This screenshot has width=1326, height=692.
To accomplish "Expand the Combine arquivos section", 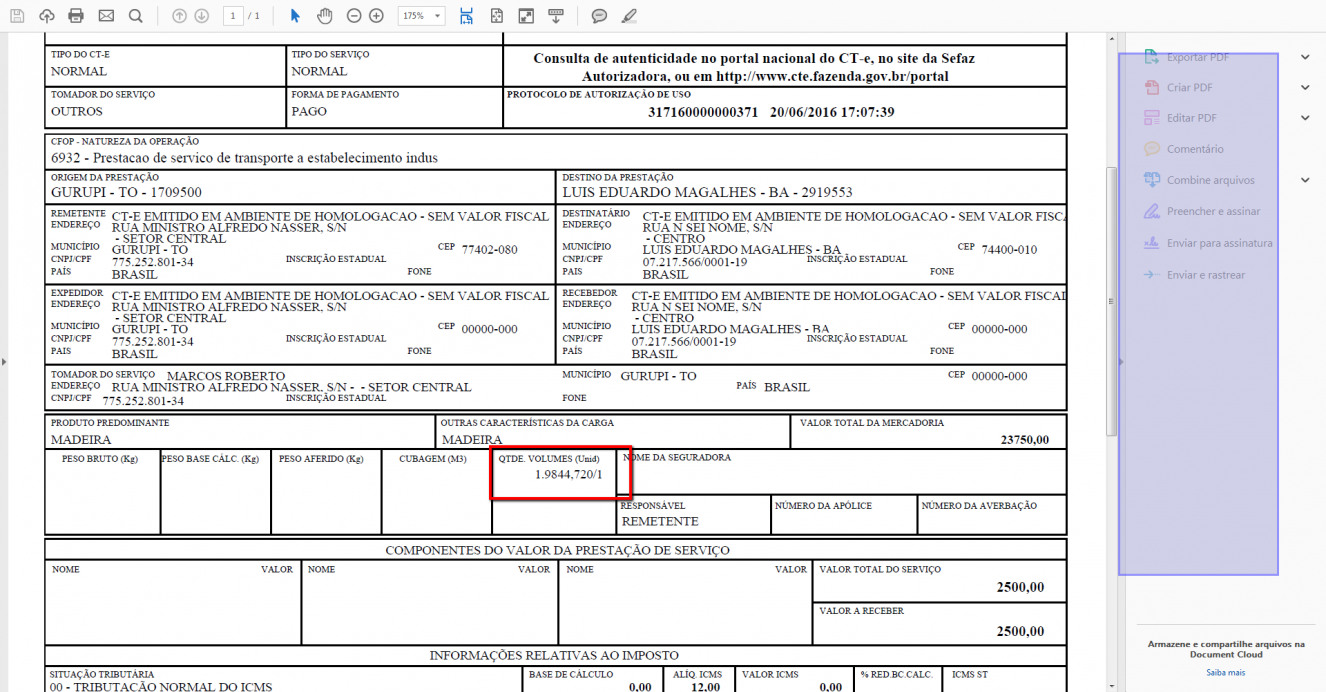I will coord(1305,180).
